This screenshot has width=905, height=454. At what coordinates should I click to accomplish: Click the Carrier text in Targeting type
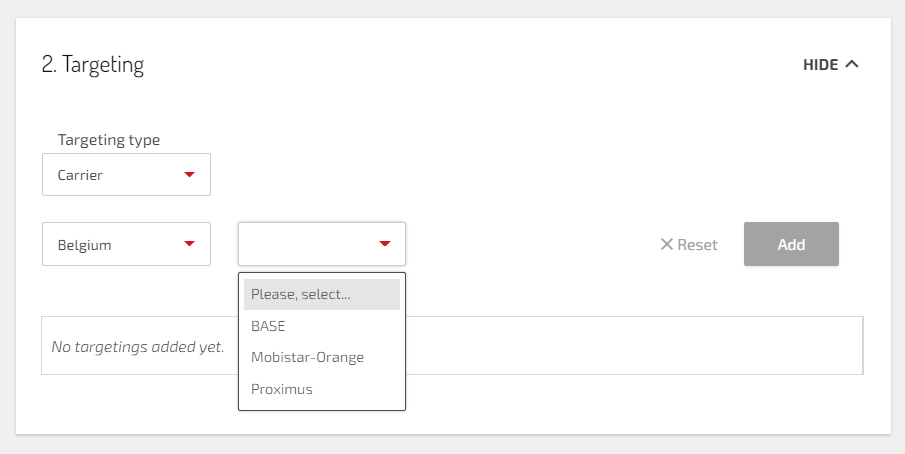pyautogui.click(x=80, y=175)
